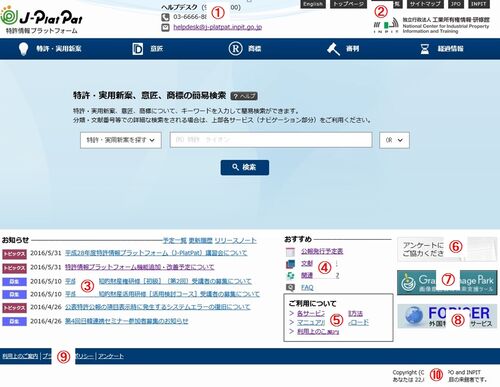Focus the keyword search input field
Viewport: 500px width, 387px height.
pos(271,140)
